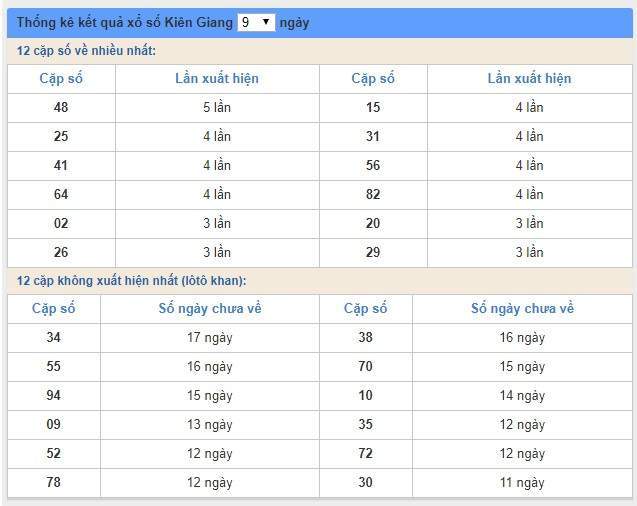This screenshot has height=506, width=637.
Task: Select pair number 30
Action: (x=366, y=482)
